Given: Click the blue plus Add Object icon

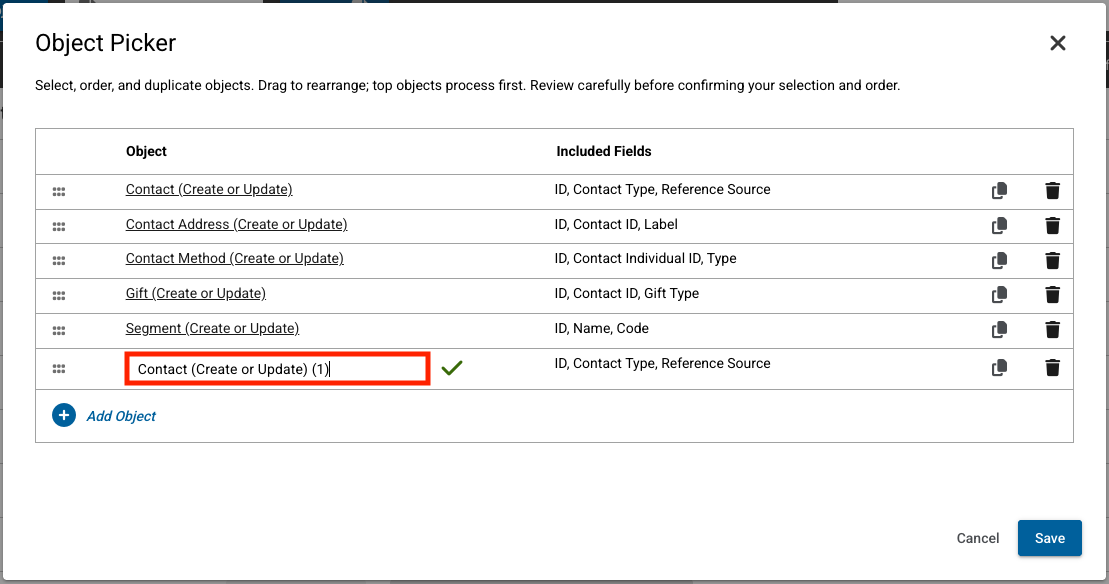Looking at the screenshot, I should 64,415.
